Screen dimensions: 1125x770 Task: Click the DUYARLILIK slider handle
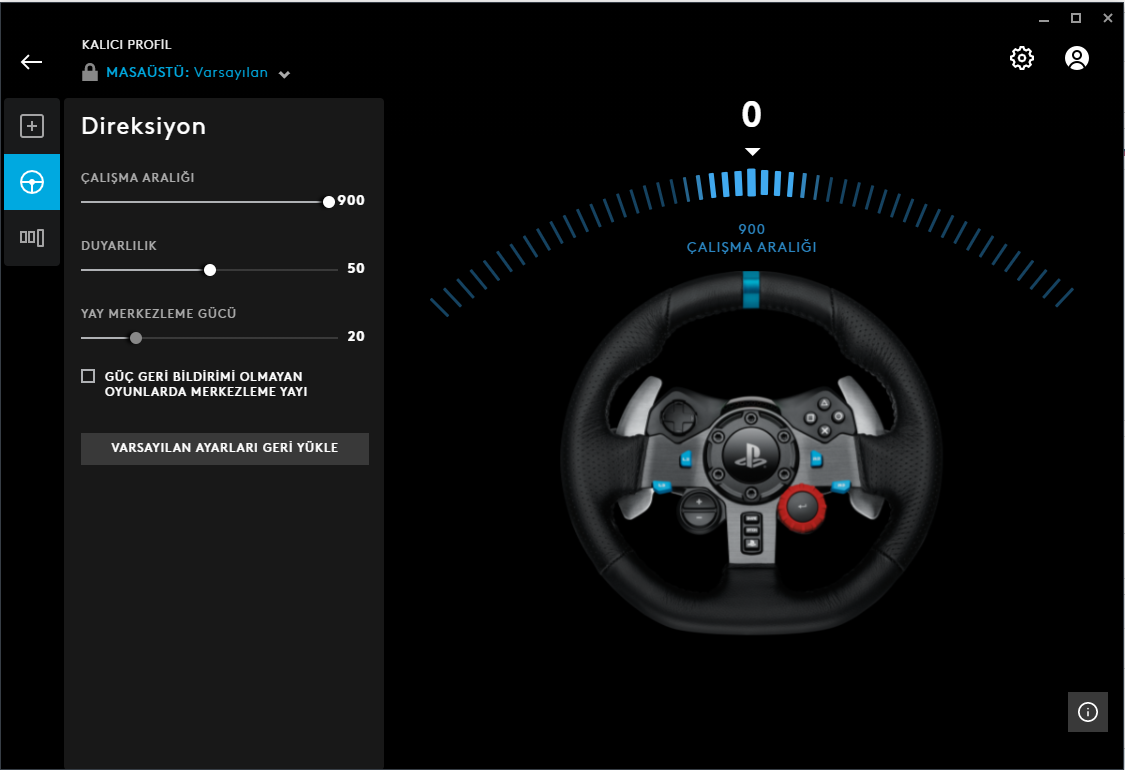(x=210, y=270)
